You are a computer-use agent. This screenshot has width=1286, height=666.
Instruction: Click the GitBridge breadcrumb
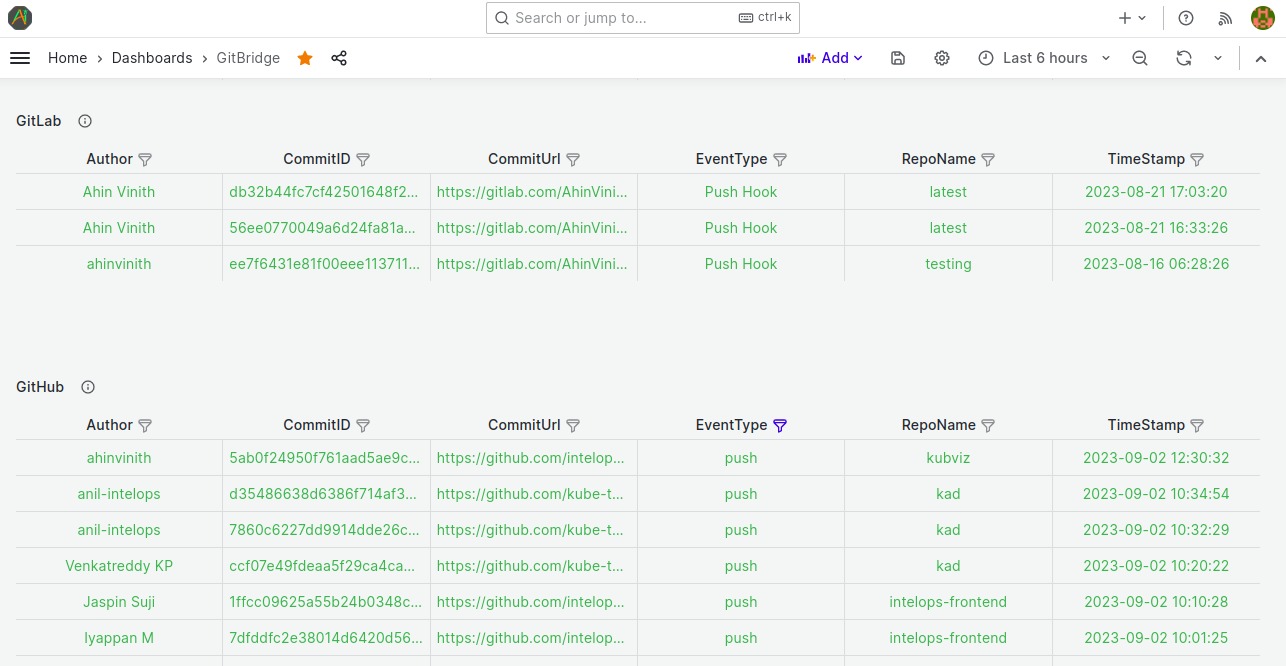pos(248,58)
